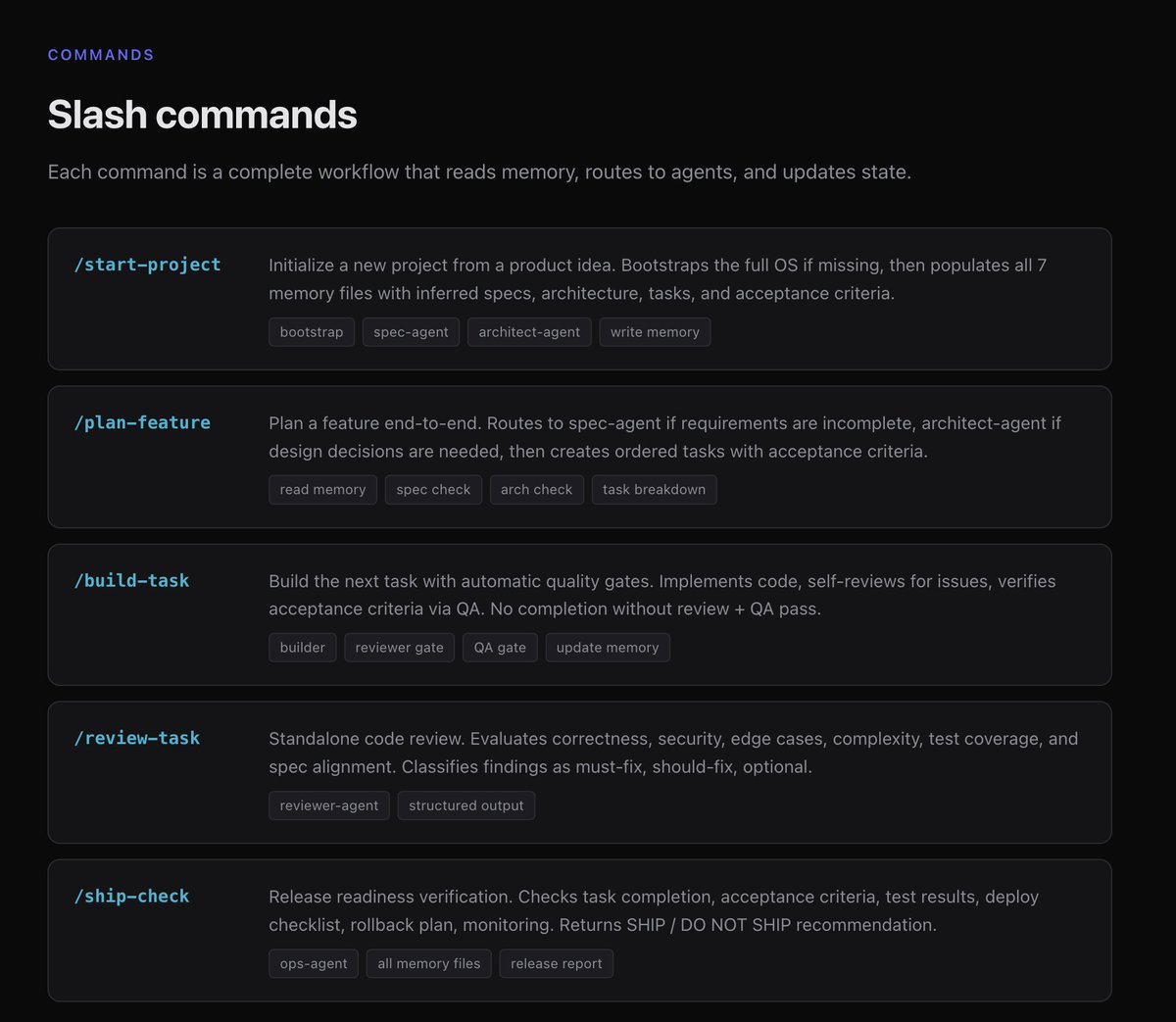Screen dimensions: 1176x1022
Task: Select the all memory files tag
Action: tap(429, 963)
